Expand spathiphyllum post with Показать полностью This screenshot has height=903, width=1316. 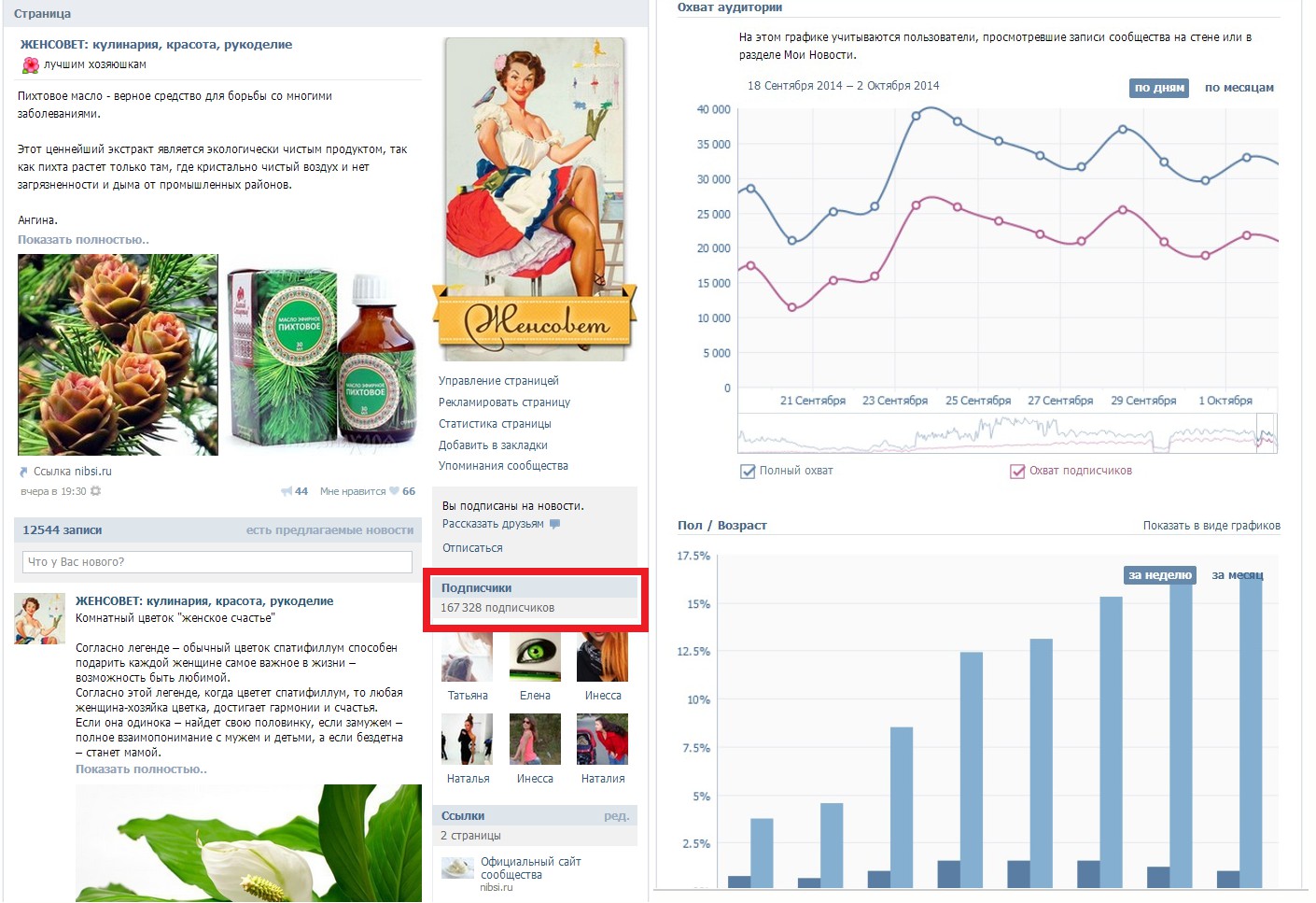pyautogui.click(x=141, y=769)
